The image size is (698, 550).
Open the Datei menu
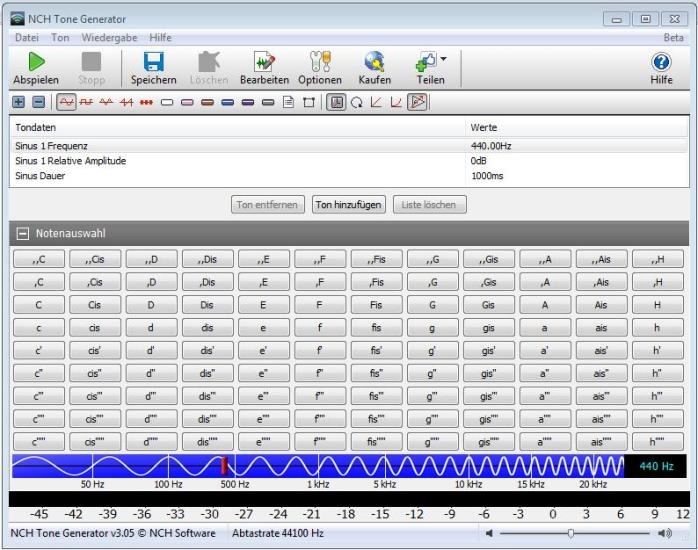(27, 38)
